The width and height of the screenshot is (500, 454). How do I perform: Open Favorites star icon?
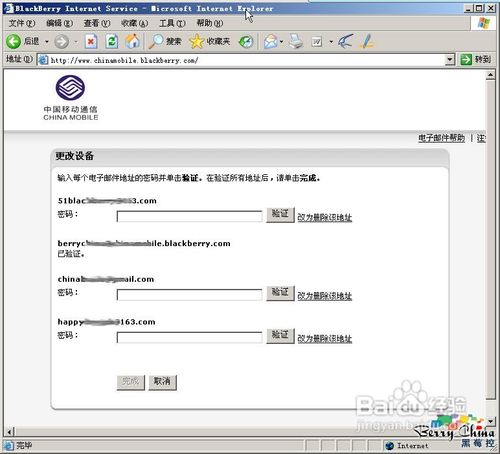pos(196,42)
